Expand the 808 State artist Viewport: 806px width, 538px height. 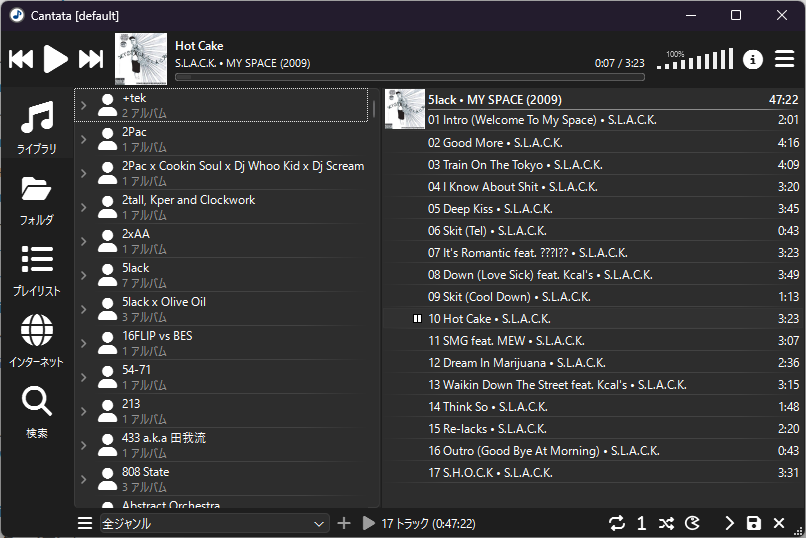pyautogui.click(x=83, y=479)
